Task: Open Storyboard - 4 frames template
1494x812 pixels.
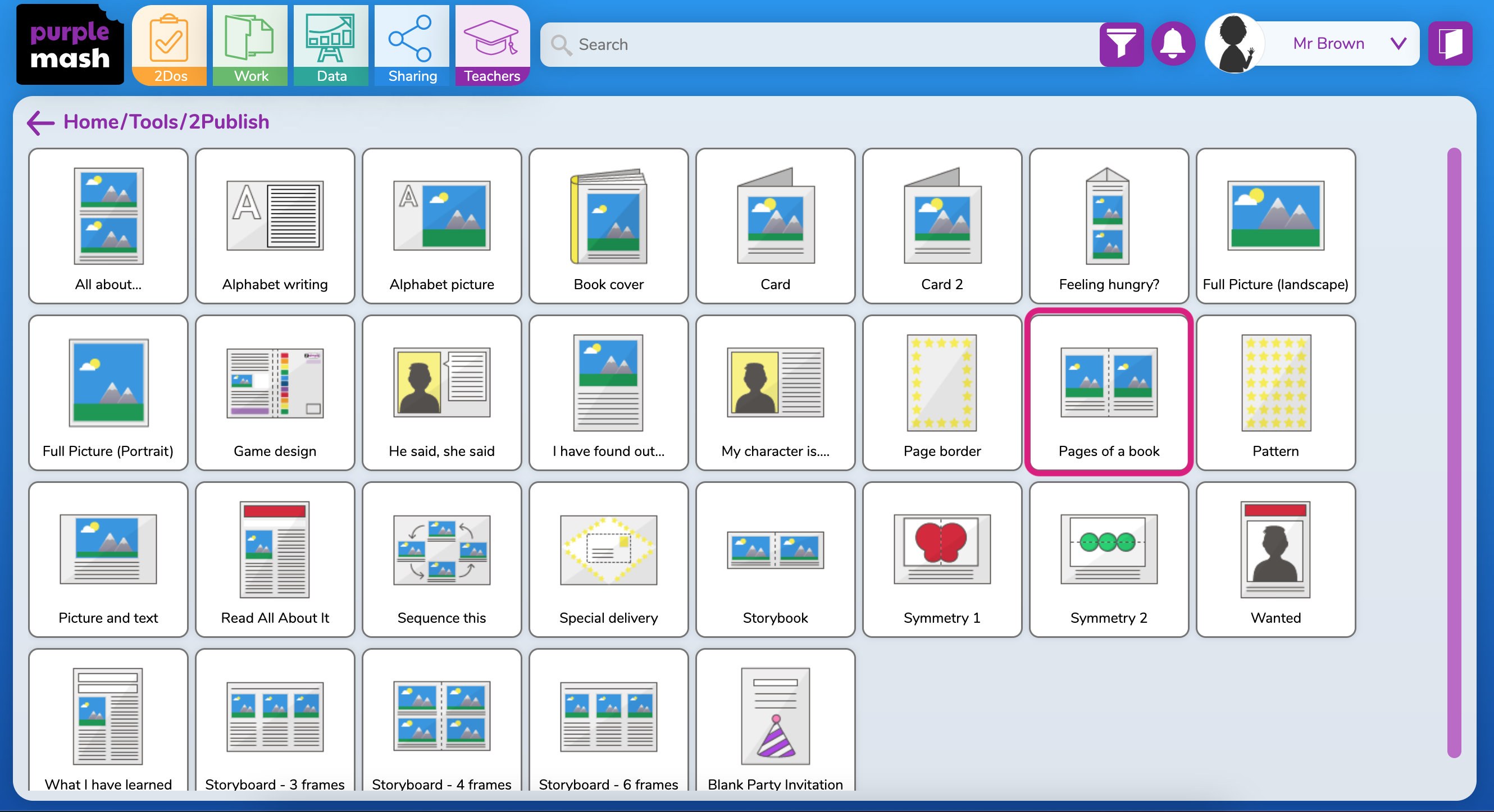Action: pos(442,719)
